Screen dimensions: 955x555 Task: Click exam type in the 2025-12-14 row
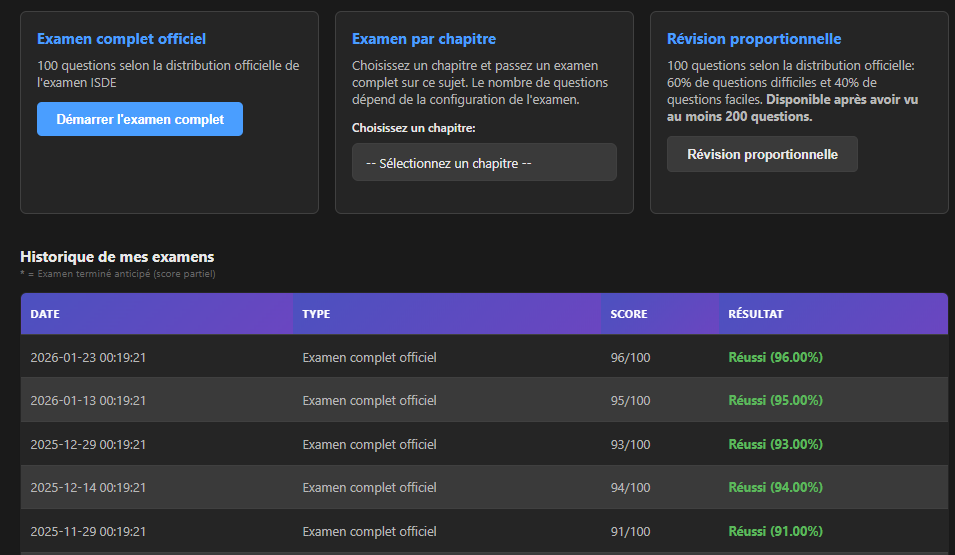(x=370, y=488)
